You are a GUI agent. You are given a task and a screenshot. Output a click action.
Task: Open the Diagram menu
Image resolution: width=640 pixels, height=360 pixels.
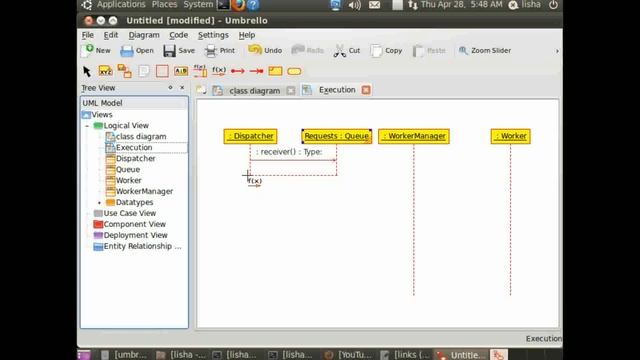[144, 35]
